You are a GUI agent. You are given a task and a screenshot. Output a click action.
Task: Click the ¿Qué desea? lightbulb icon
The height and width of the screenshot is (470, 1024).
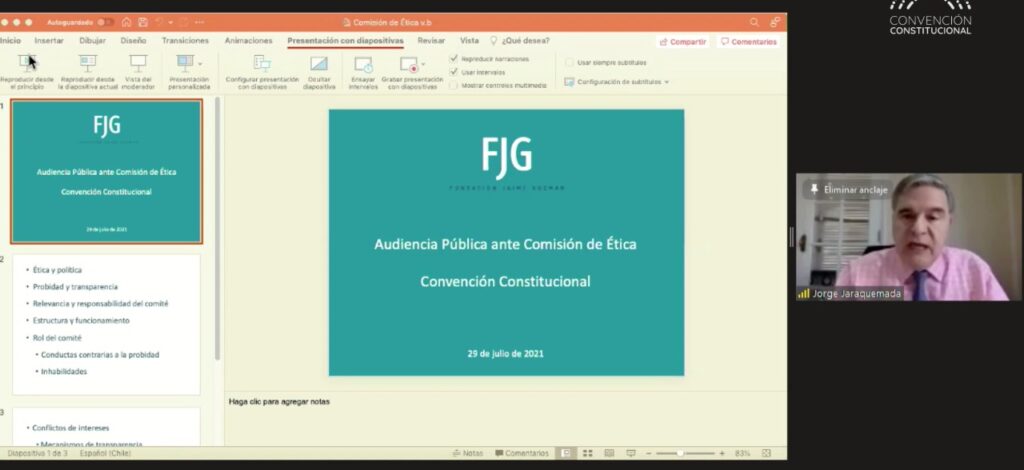494,40
